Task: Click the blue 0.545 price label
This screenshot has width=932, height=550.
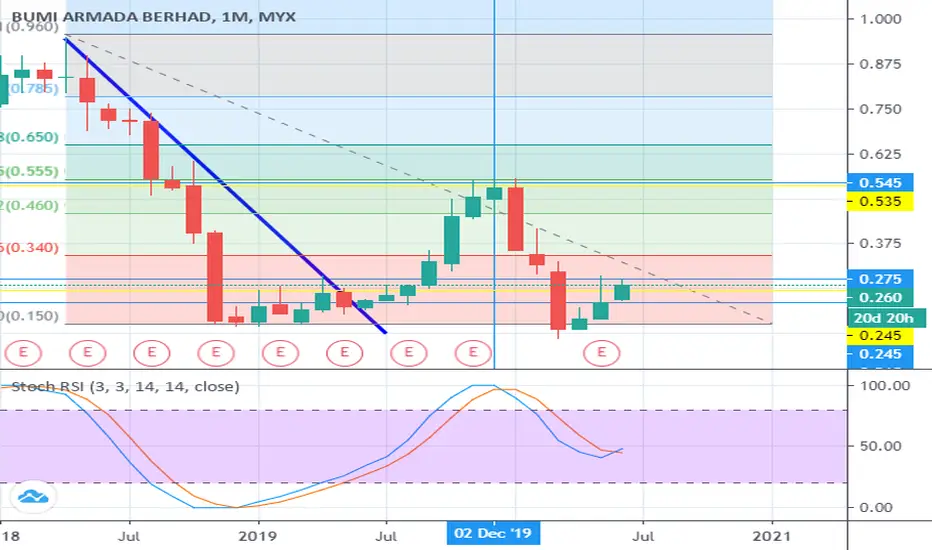Action: [880, 183]
